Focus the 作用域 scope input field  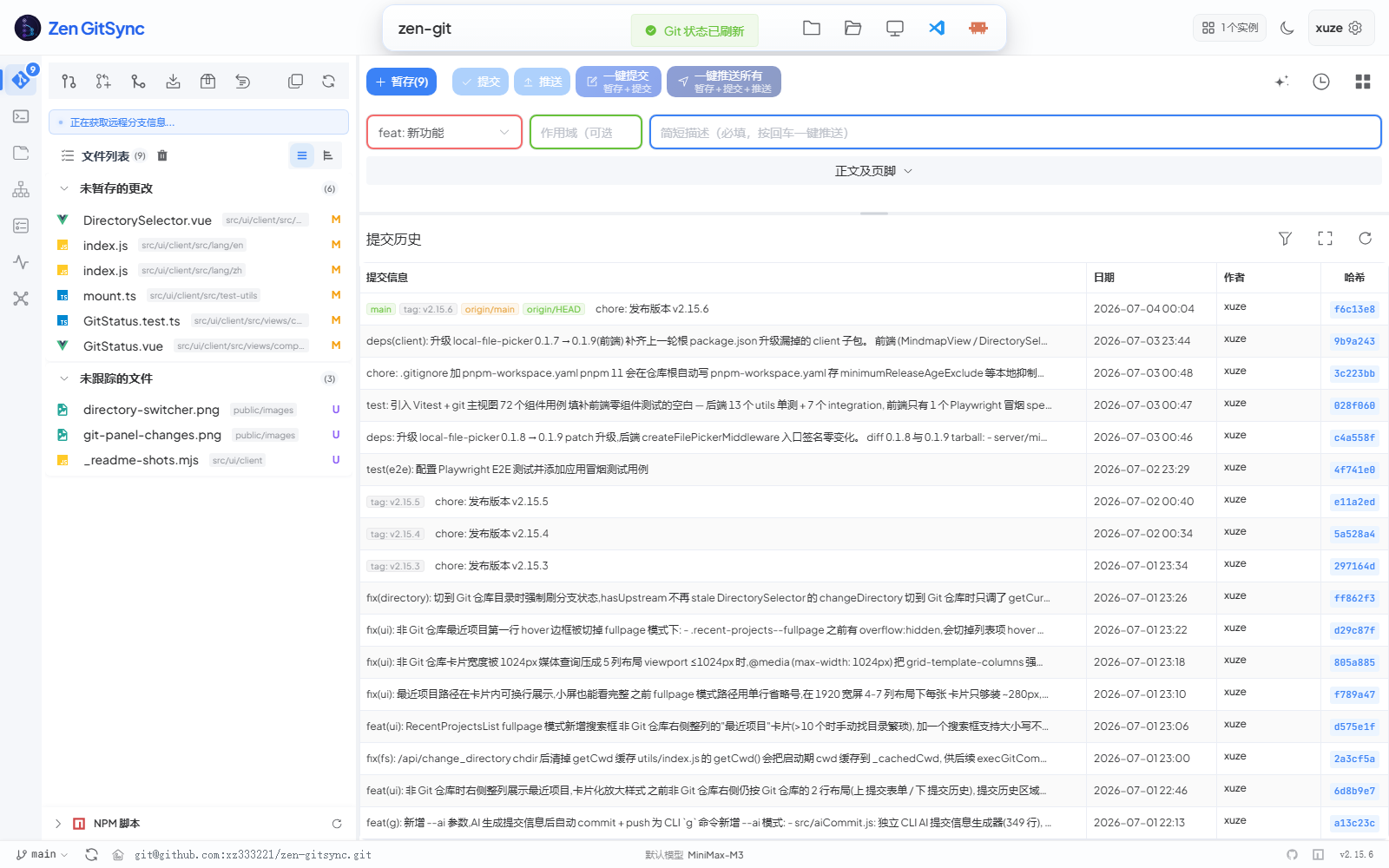click(586, 133)
